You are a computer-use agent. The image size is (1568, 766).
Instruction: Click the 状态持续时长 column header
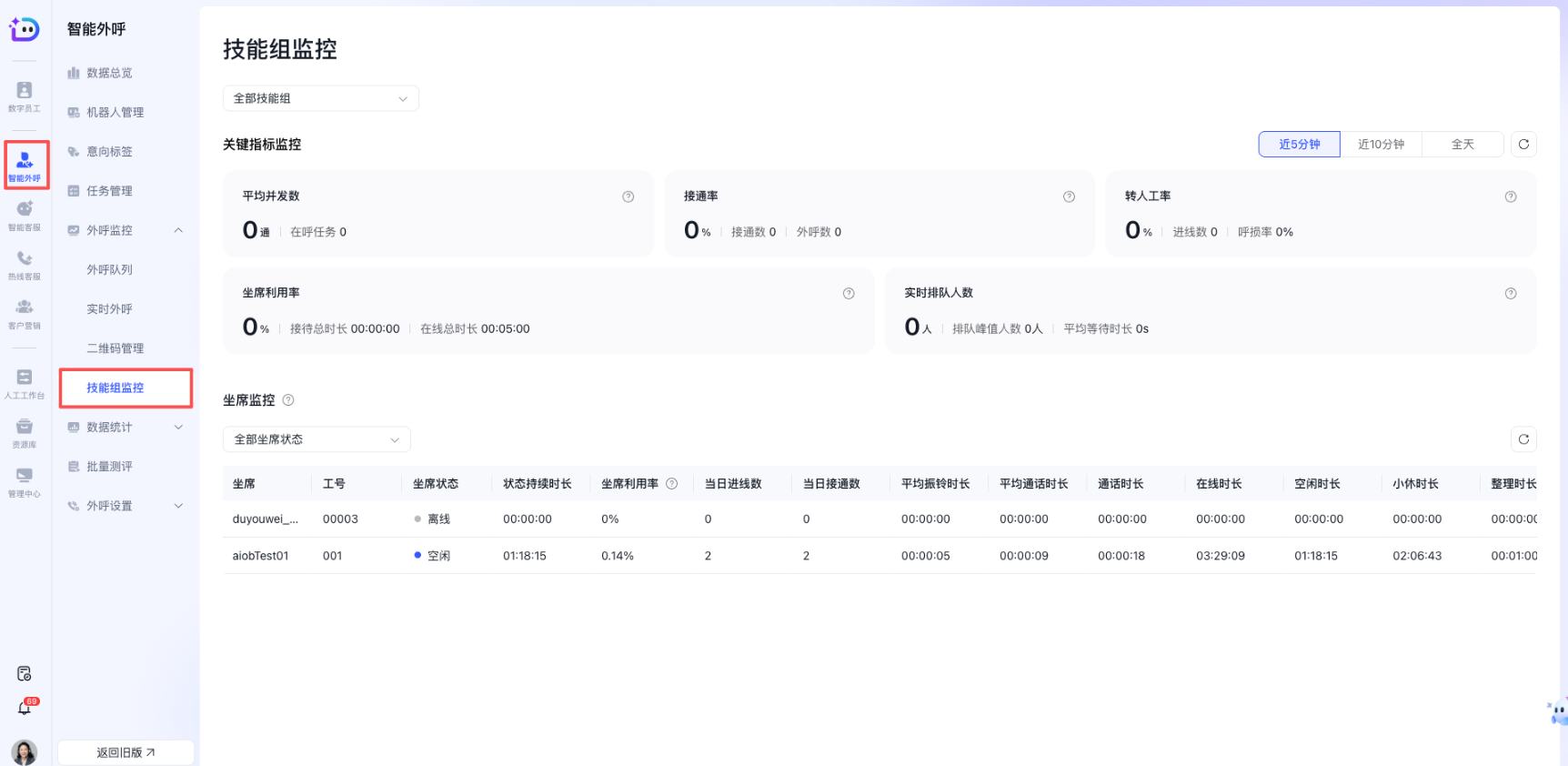[x=538, y=484]
